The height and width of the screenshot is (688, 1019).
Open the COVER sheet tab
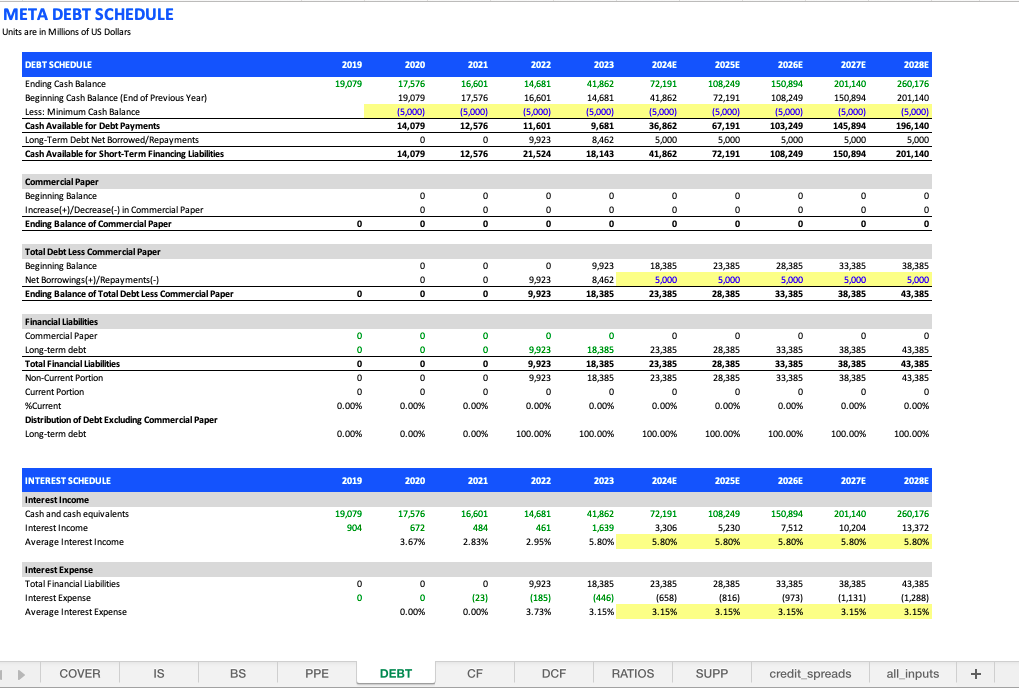[x=80, y=674]
